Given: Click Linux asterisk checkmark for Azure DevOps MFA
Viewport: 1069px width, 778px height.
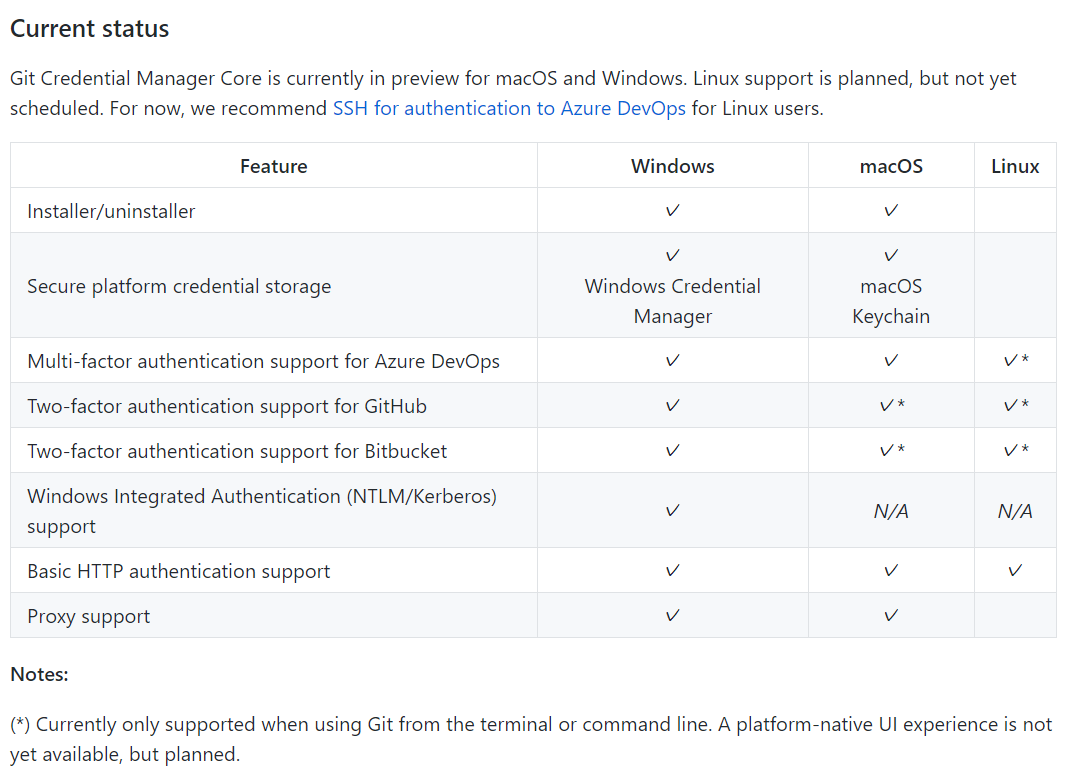Looking at the screenshot, I should tap(1016, 360).
